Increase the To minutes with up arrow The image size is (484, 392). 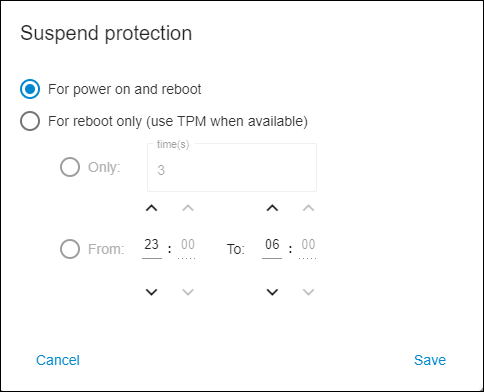pyautogui.click(x=308, y=208)
